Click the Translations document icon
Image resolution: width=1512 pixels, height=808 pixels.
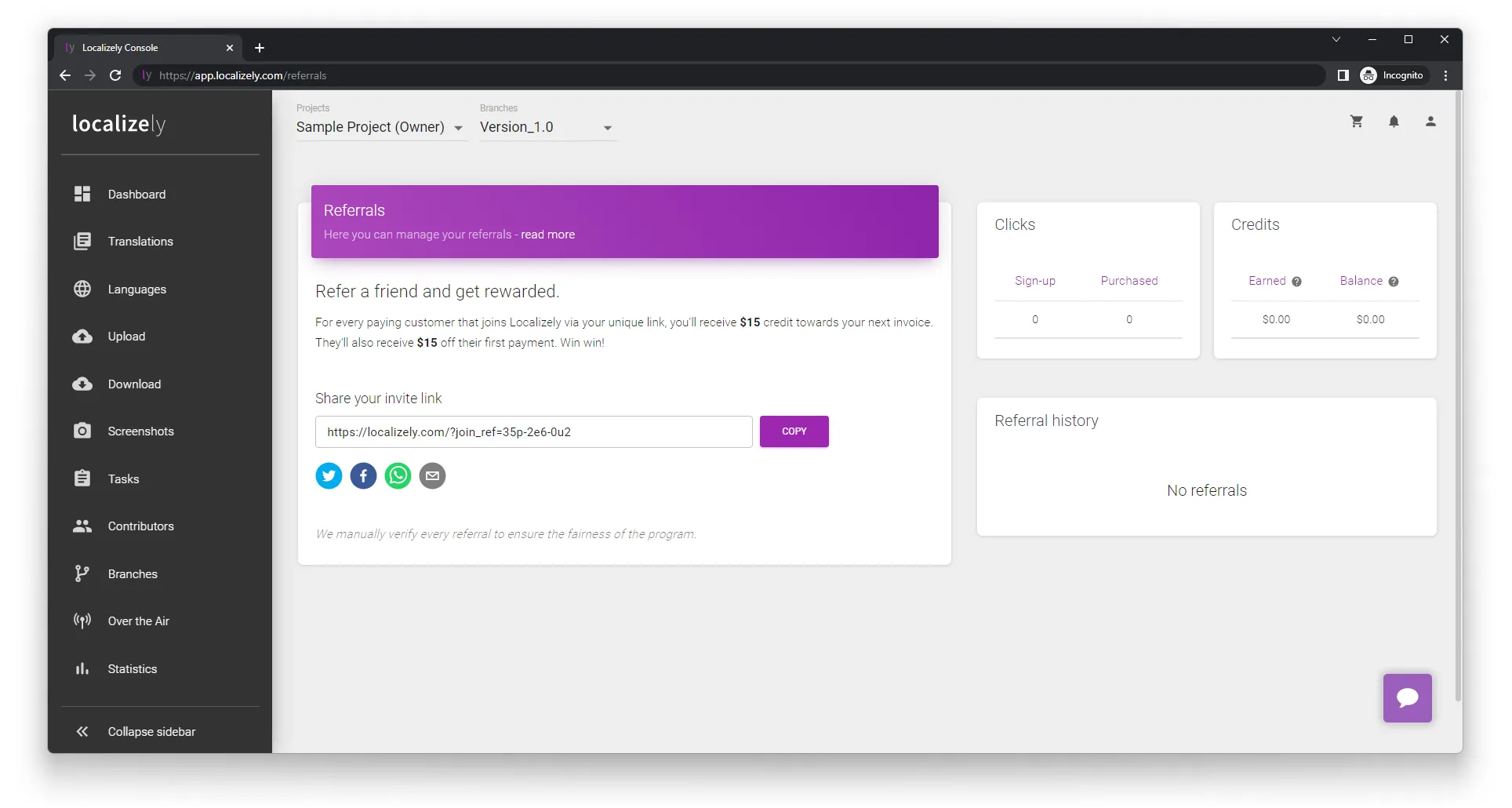pos(82,241)
